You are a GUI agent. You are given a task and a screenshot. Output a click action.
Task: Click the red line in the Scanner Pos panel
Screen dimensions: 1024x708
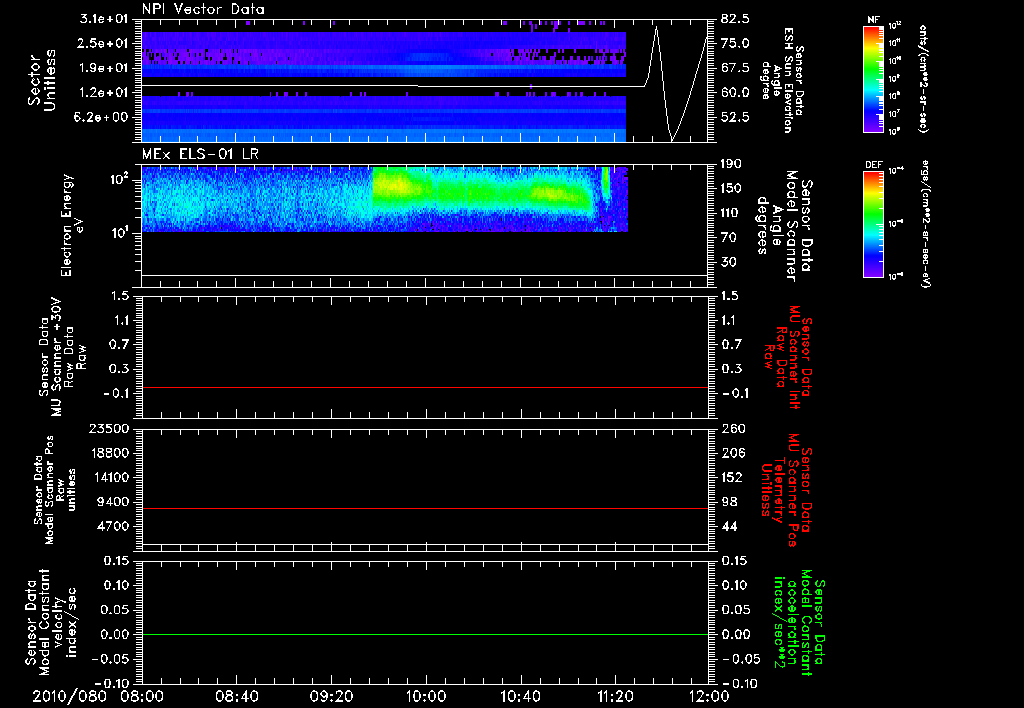pyautogui.click(x=425, y=508)
